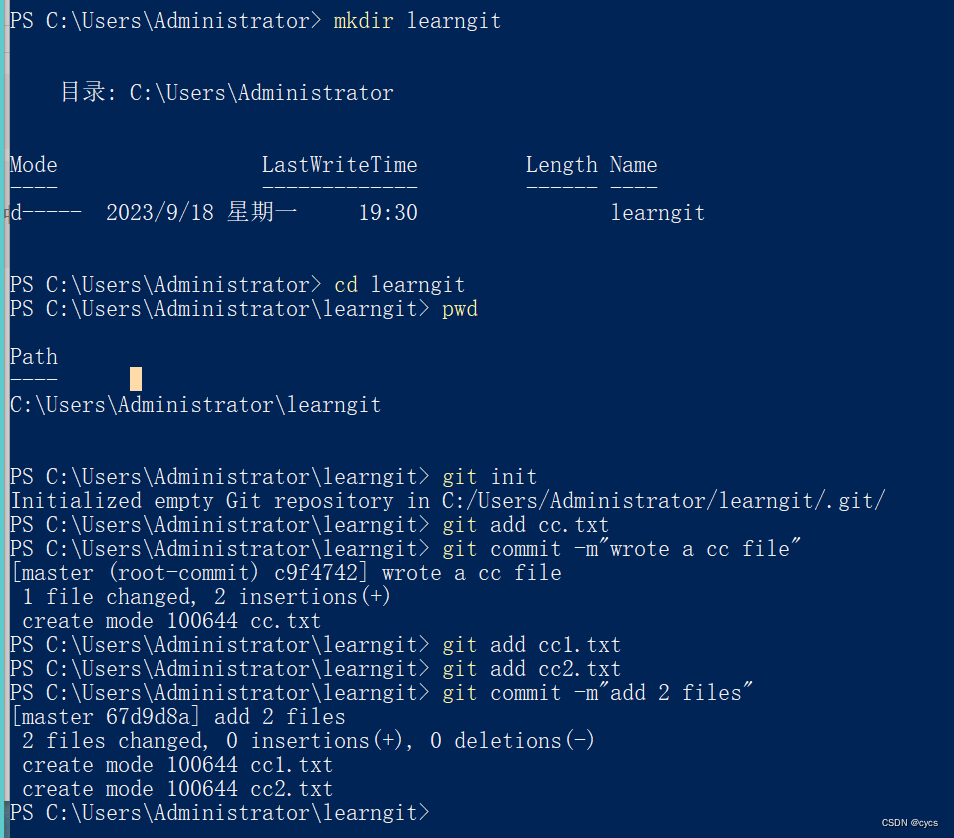Click the learngit entry in the directory listing
Screen dimensions: 954x838
coord(657,213)
